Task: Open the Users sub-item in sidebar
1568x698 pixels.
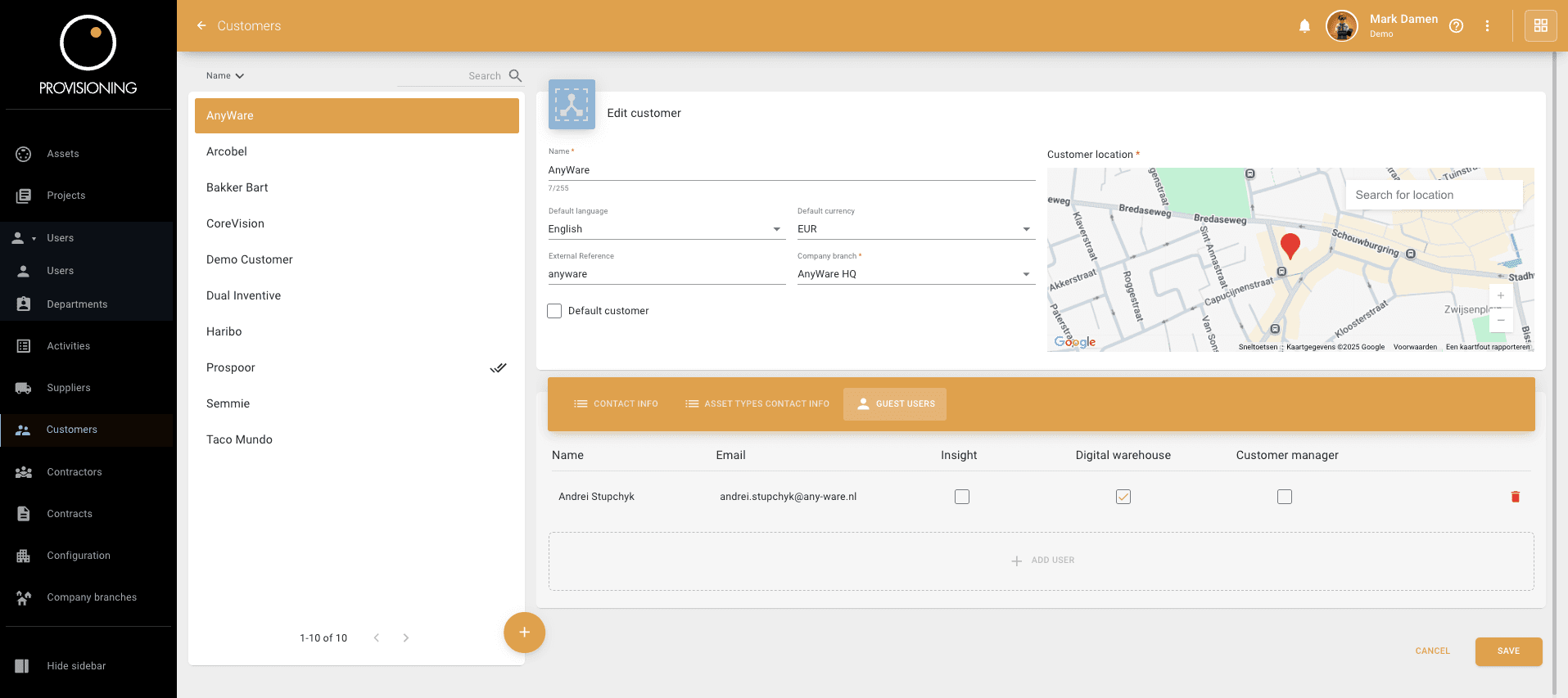Action: coord(88,271)
